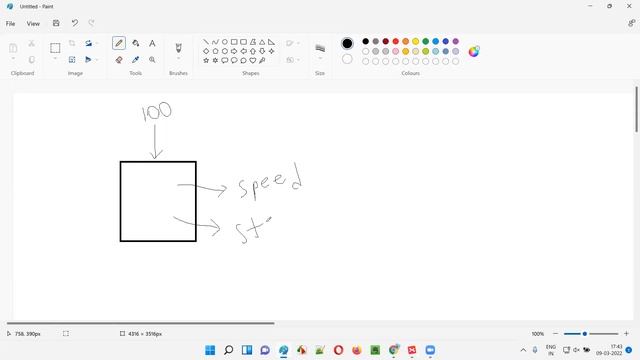Choose the Five-point star shape

[206, 60]
